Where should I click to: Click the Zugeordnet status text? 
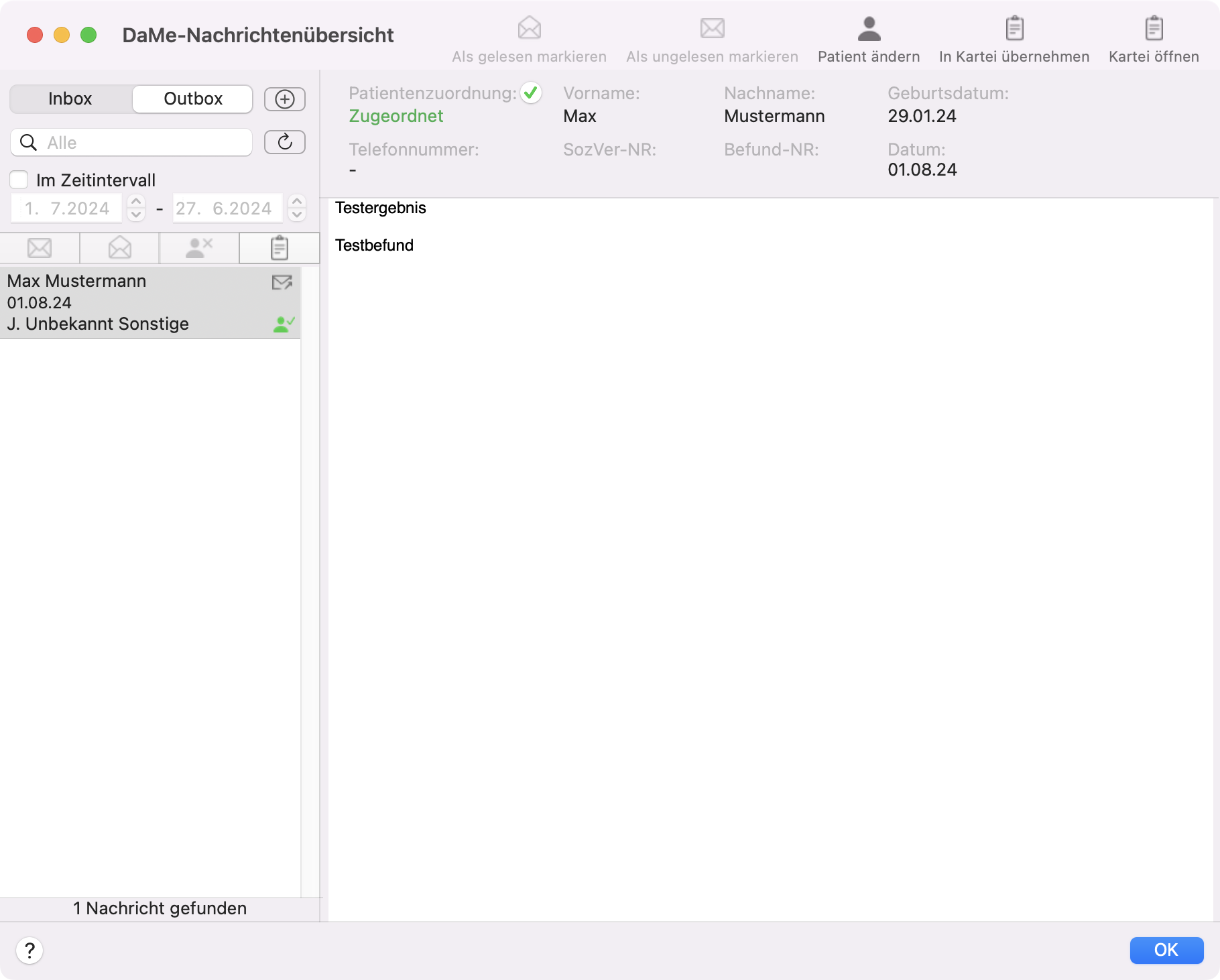click(396, 116)
